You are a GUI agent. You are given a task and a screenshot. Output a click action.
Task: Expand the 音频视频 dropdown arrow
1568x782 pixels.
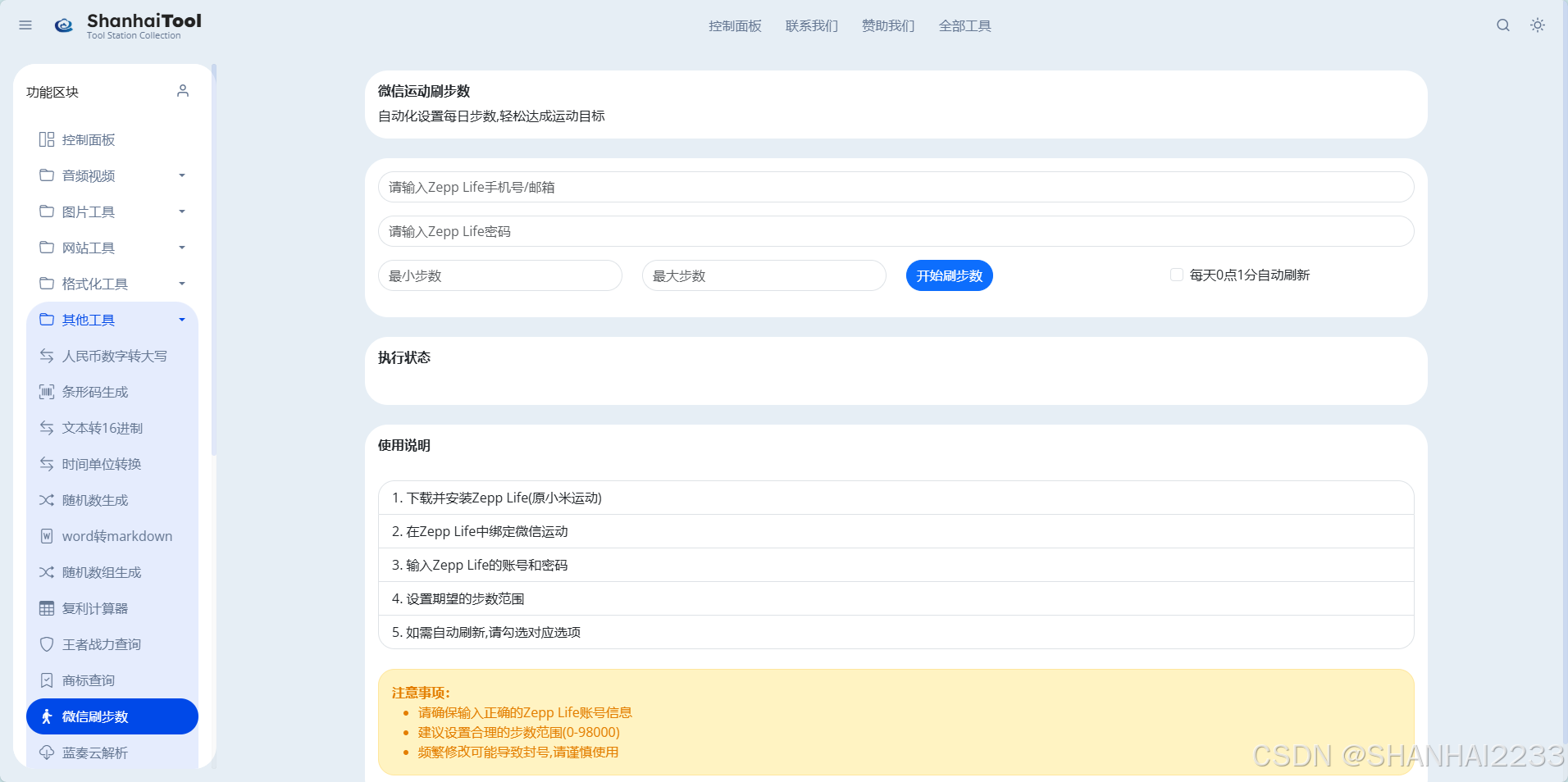tap(182, 175)
